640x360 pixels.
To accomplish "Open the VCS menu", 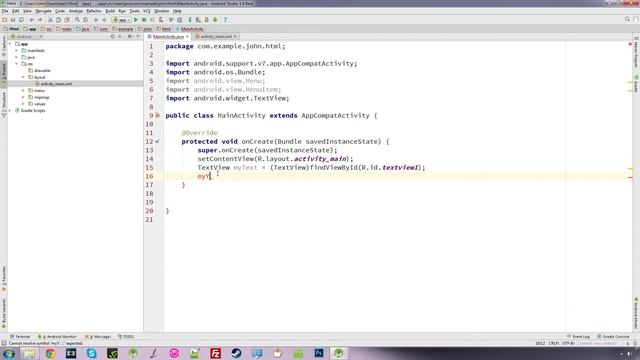I will 147,11.
